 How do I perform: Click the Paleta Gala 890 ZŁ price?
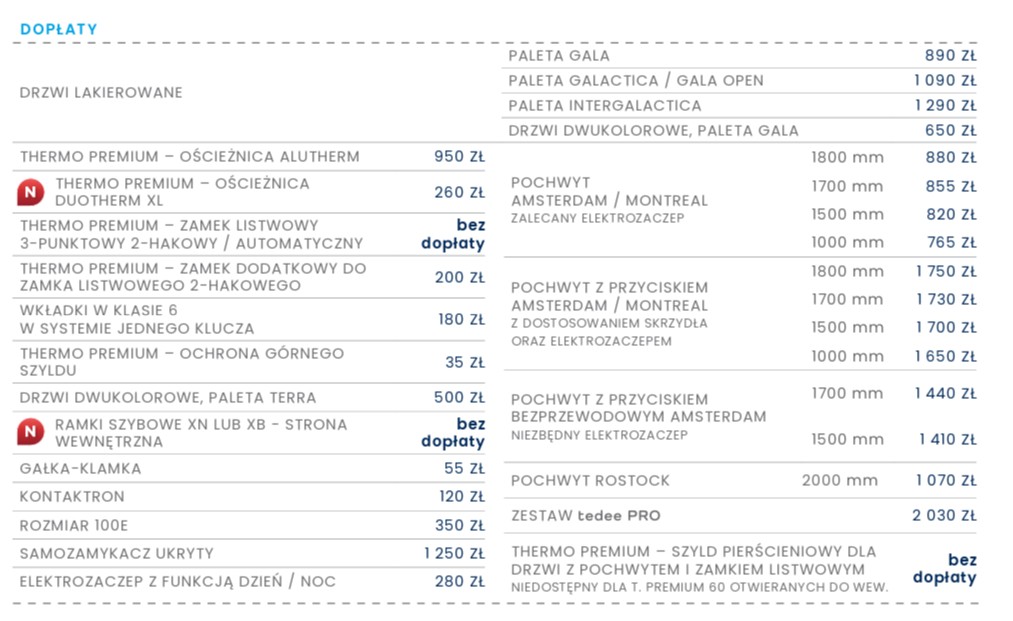(950, 56)
